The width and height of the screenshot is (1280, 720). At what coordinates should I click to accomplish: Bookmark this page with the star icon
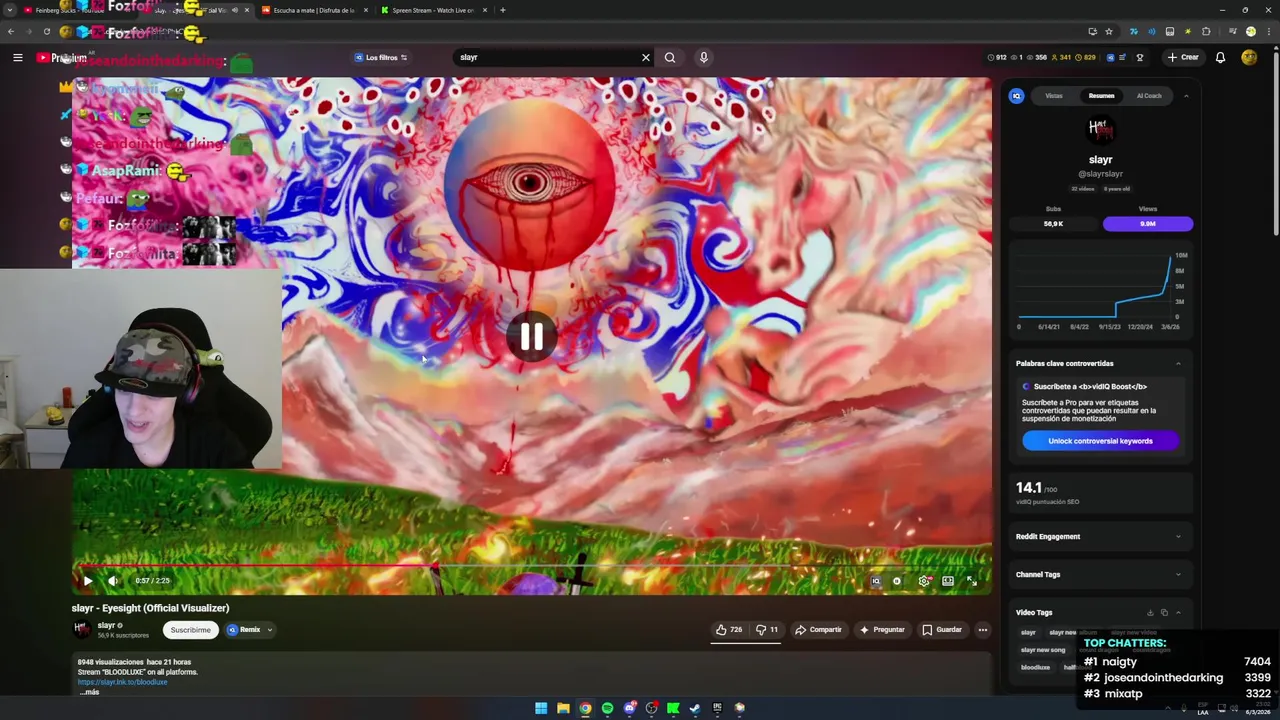pyautogui.click(x=1109, y=31)
